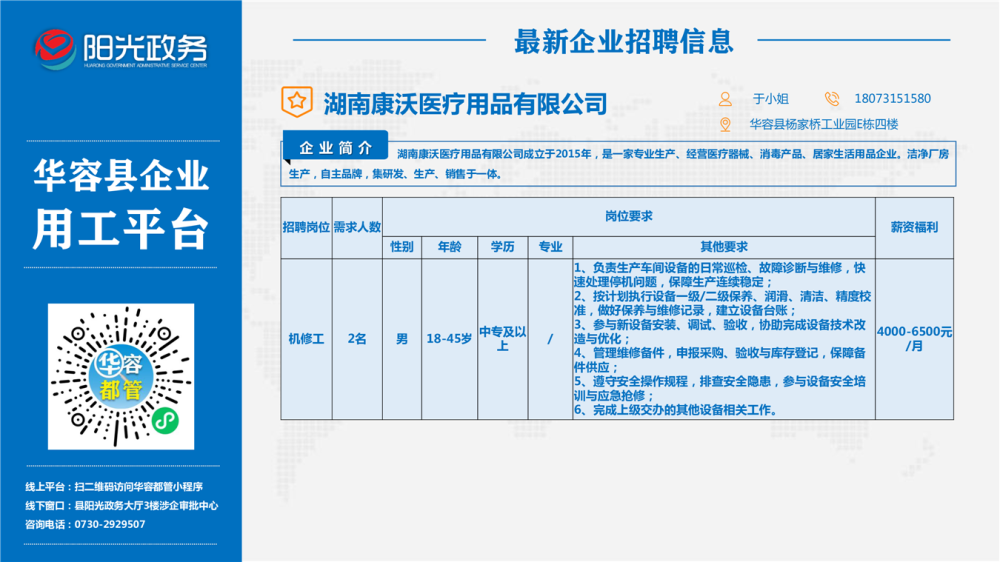Click requirement 2 about 一级/二级保养
This screenshot has height=562, width=1000.
click(722, 304)
